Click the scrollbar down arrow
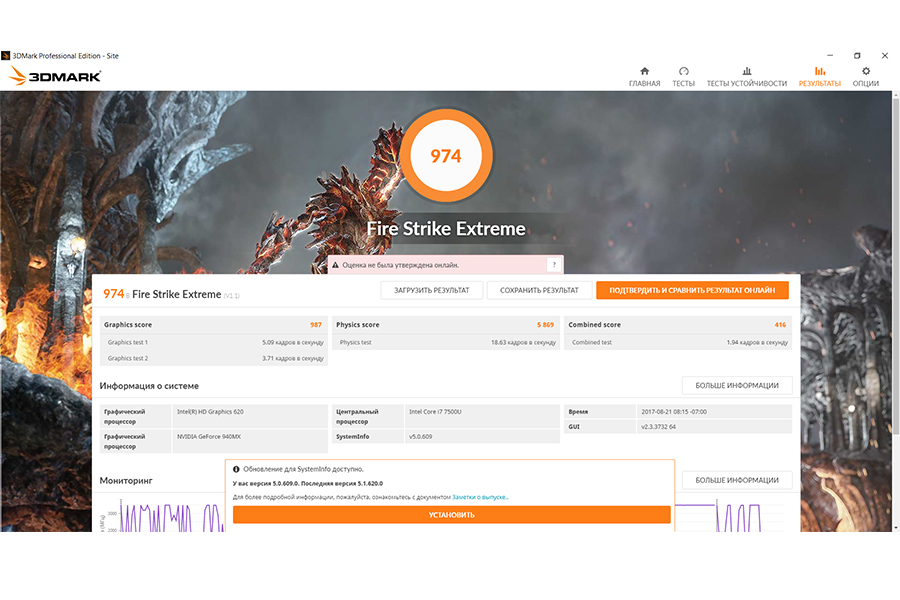This screenshot has height=600, width=900. (895, 528)
